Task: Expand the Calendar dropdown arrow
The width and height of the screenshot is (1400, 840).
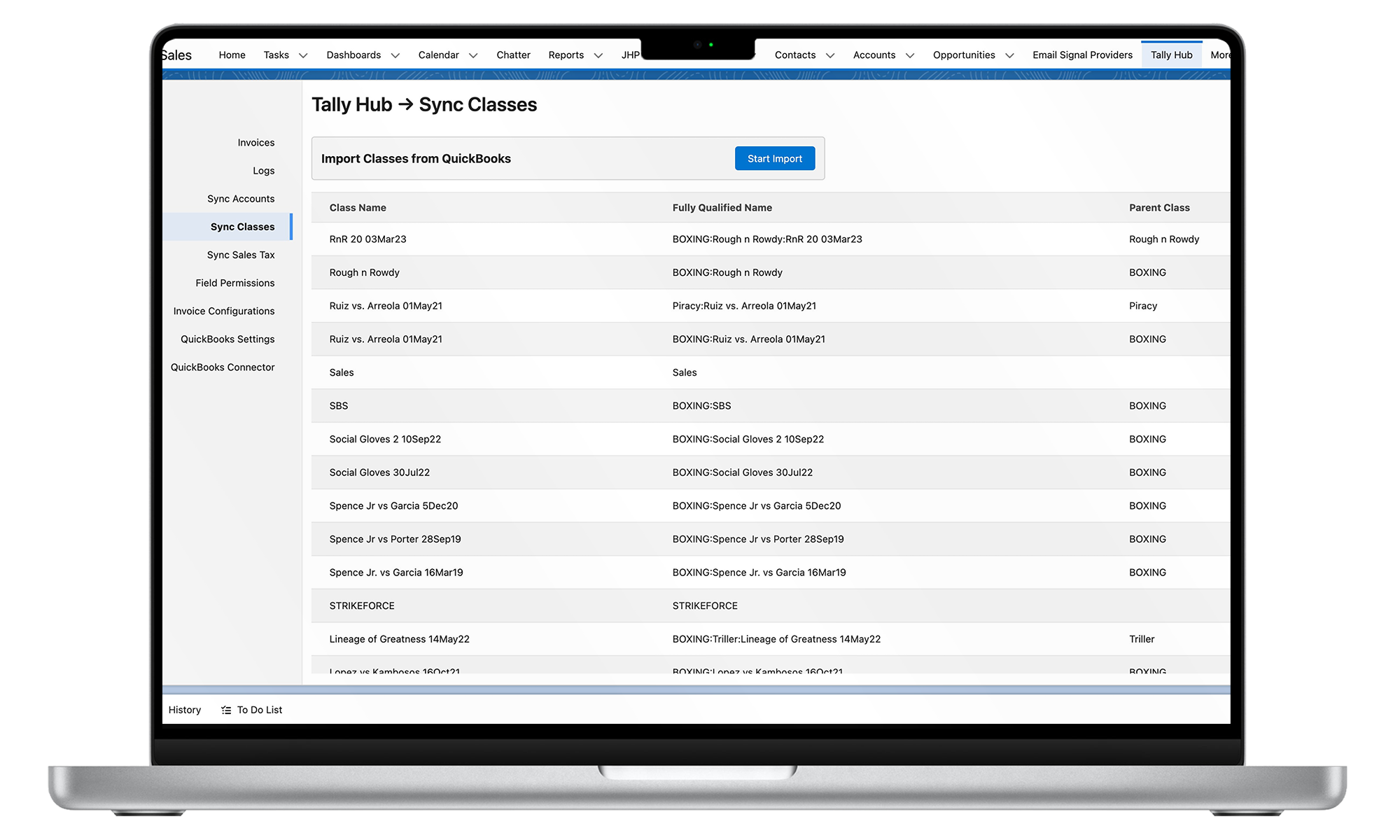Action: point(473,55)
